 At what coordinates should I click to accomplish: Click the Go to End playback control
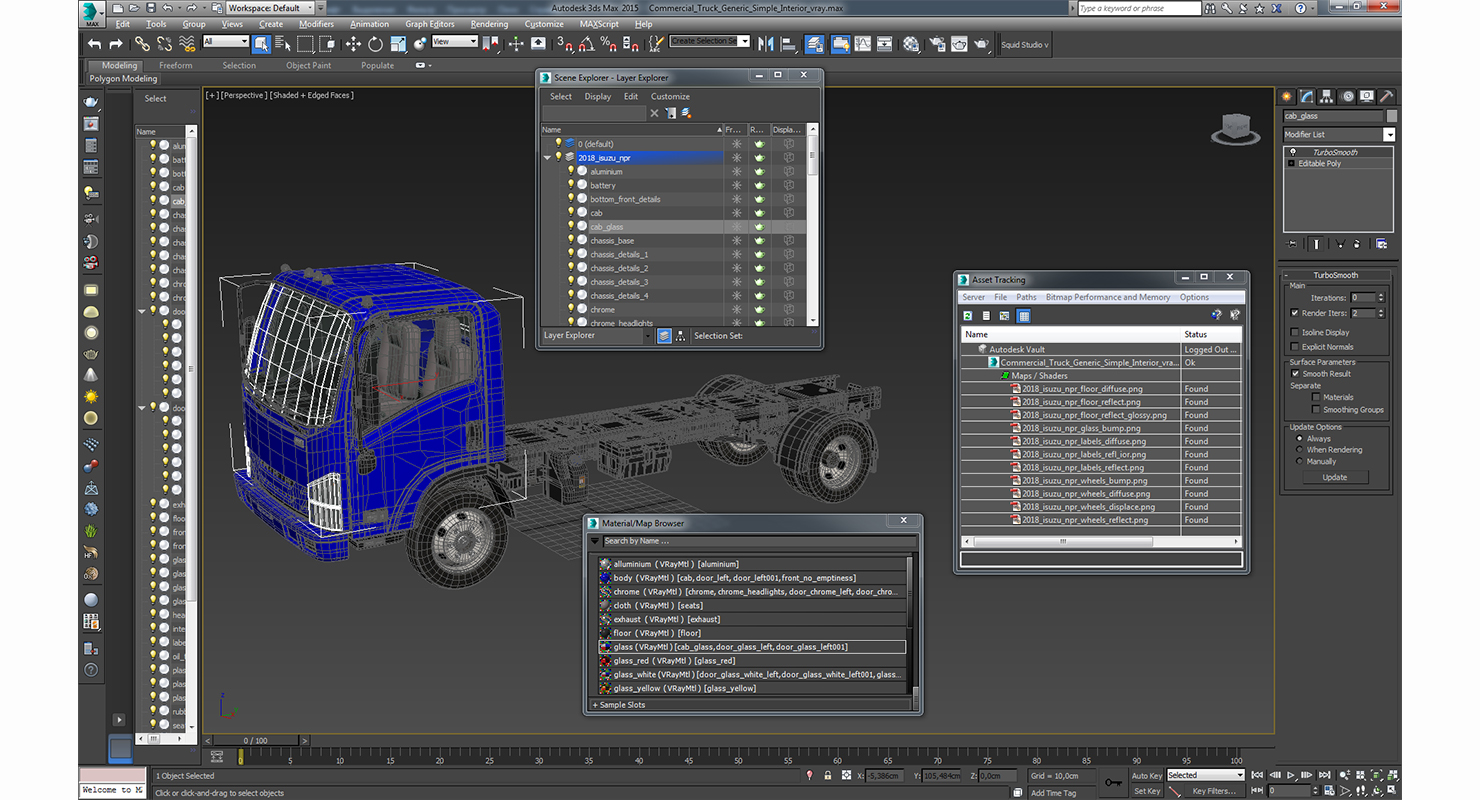pyautogui.click(x=1325, y=775)
